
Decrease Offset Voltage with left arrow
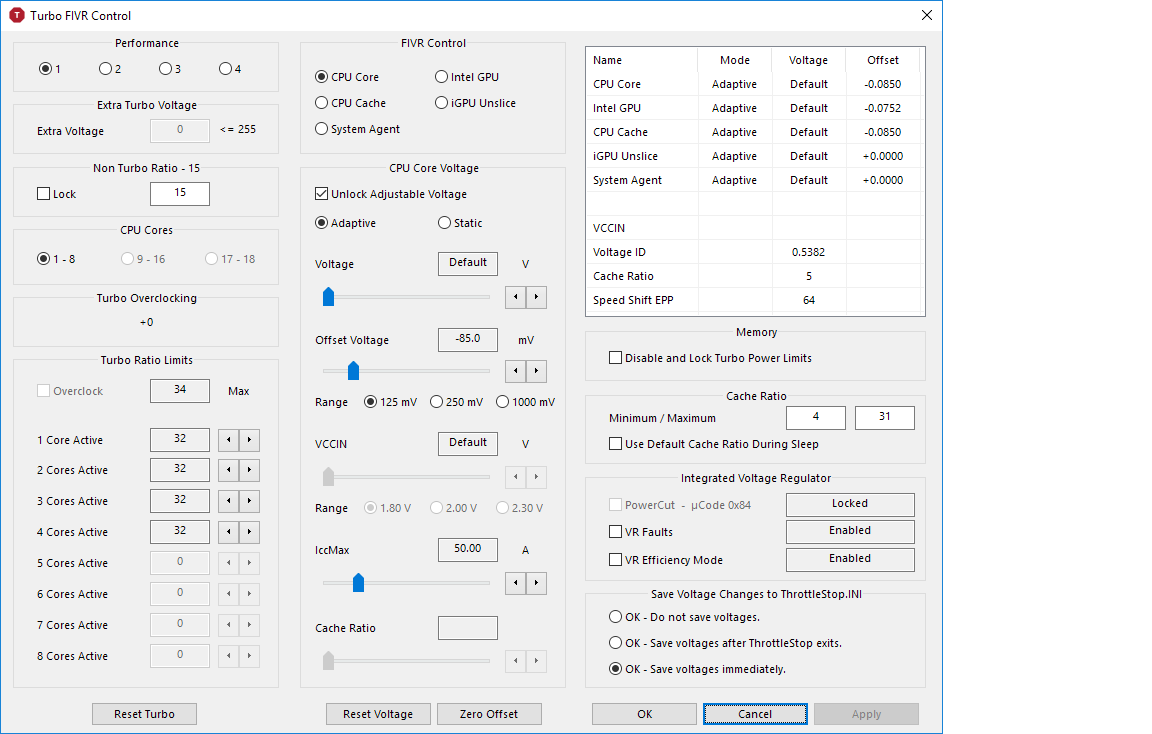[x=516, y=371]
